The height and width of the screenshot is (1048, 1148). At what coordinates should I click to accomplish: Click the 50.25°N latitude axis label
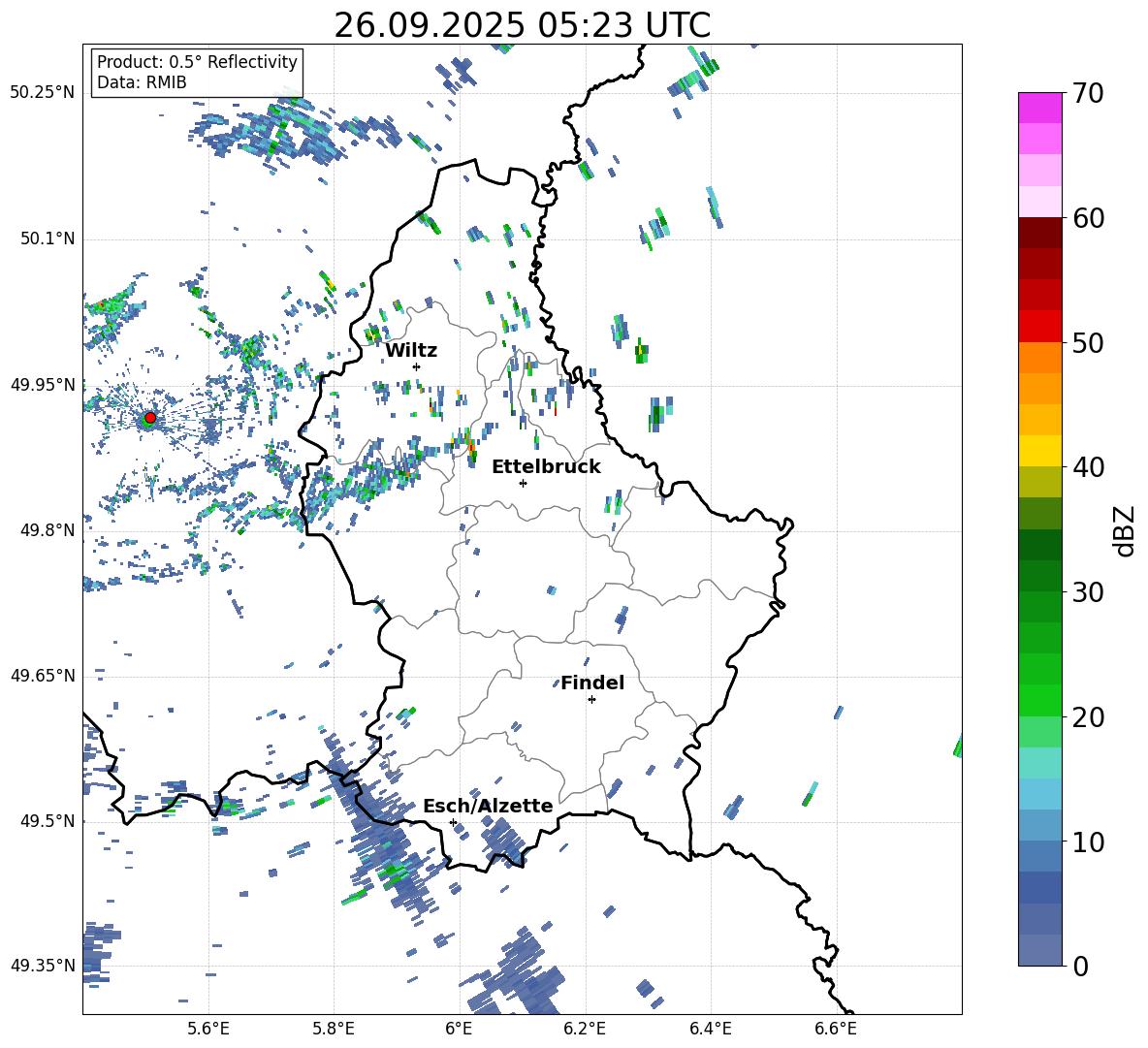(43, 93)
